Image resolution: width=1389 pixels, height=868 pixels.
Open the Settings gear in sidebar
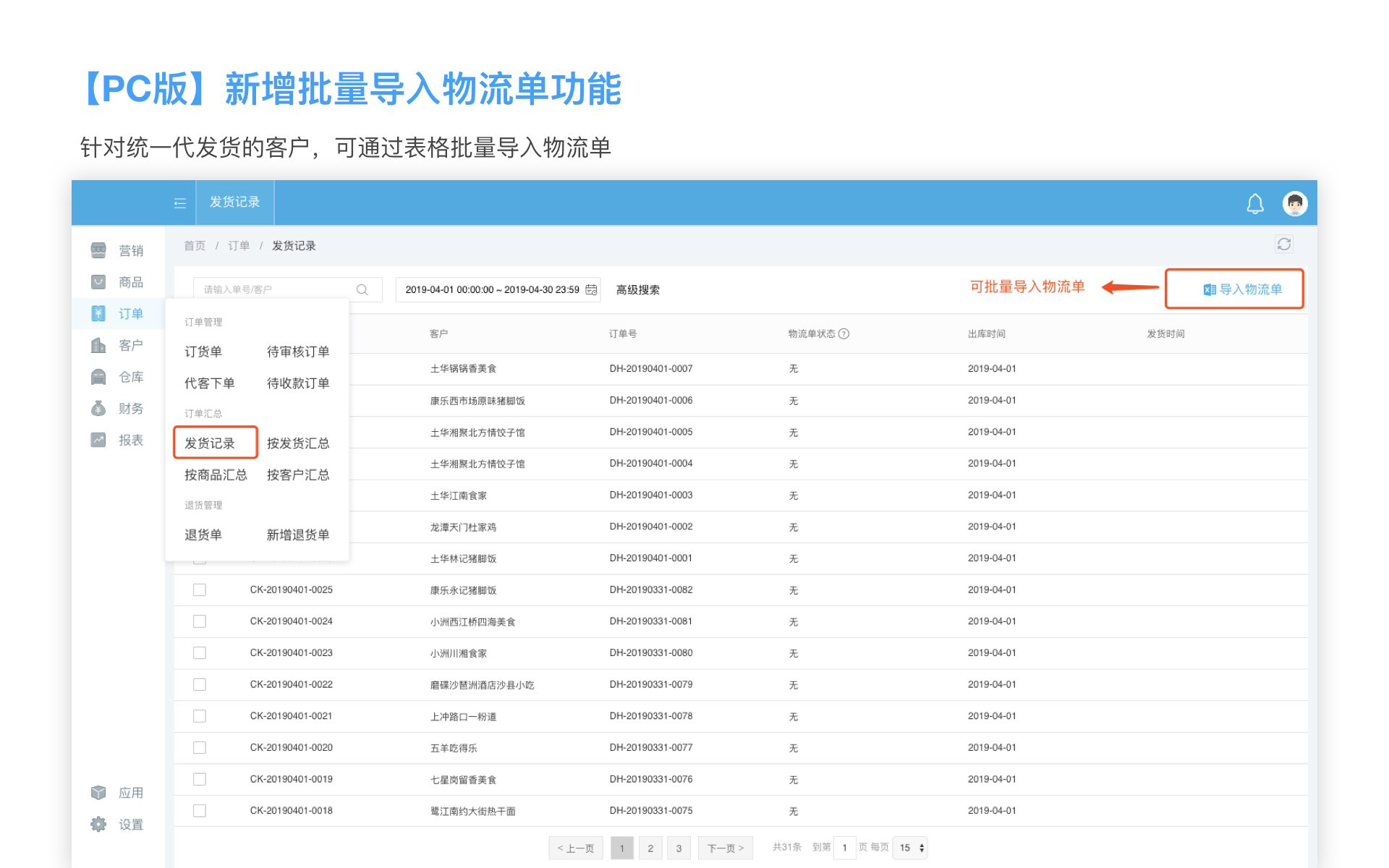point(99,824)
